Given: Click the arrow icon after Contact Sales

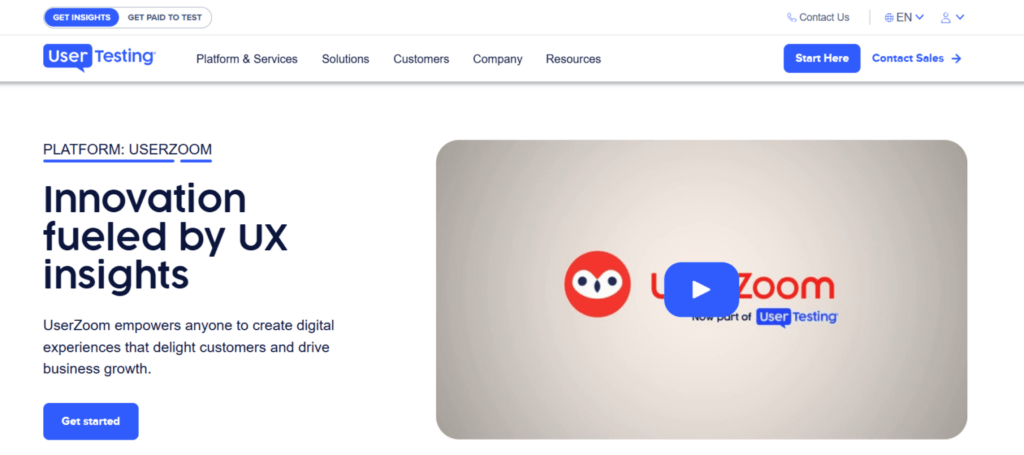Looking at the screenshot, I should (957, 59).
